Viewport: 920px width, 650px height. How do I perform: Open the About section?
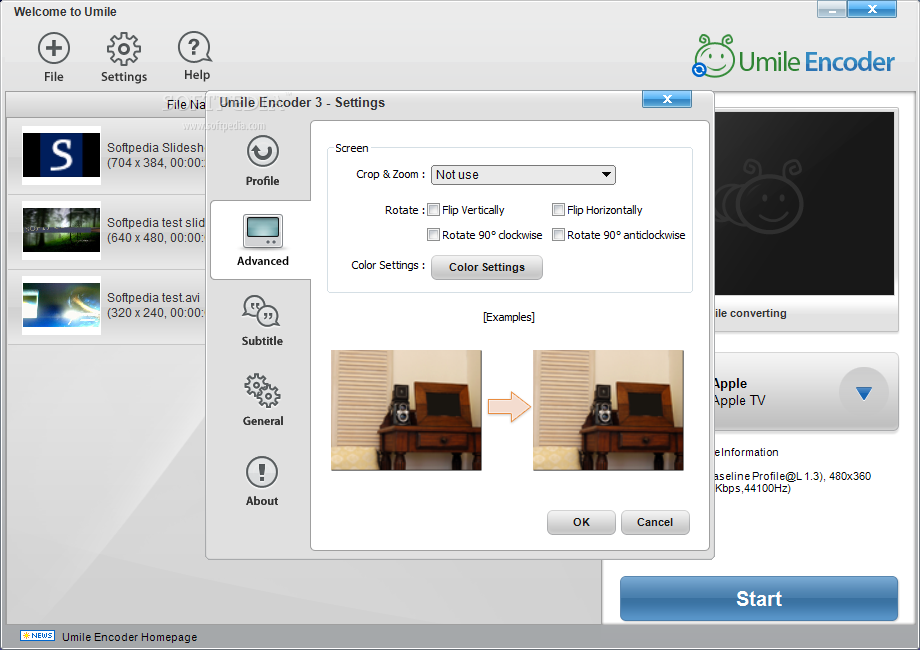pos(262,481)
